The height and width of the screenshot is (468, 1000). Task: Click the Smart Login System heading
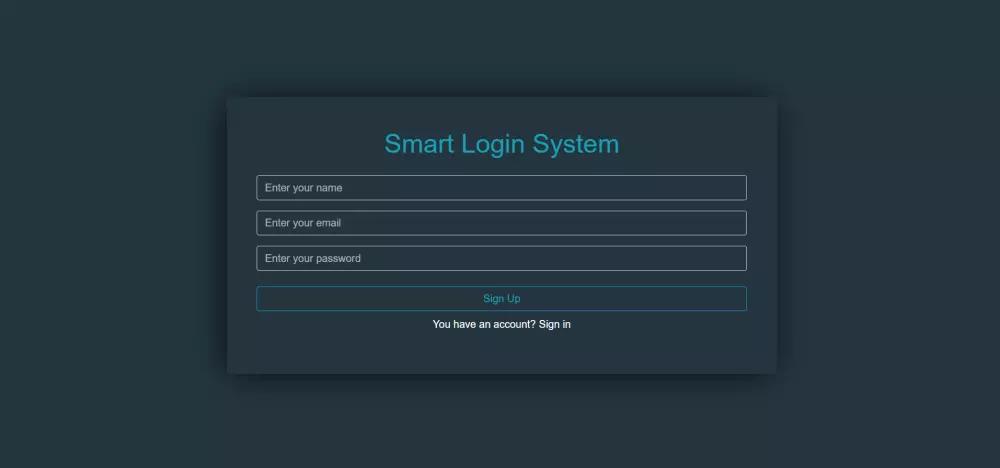pos(501,144)
